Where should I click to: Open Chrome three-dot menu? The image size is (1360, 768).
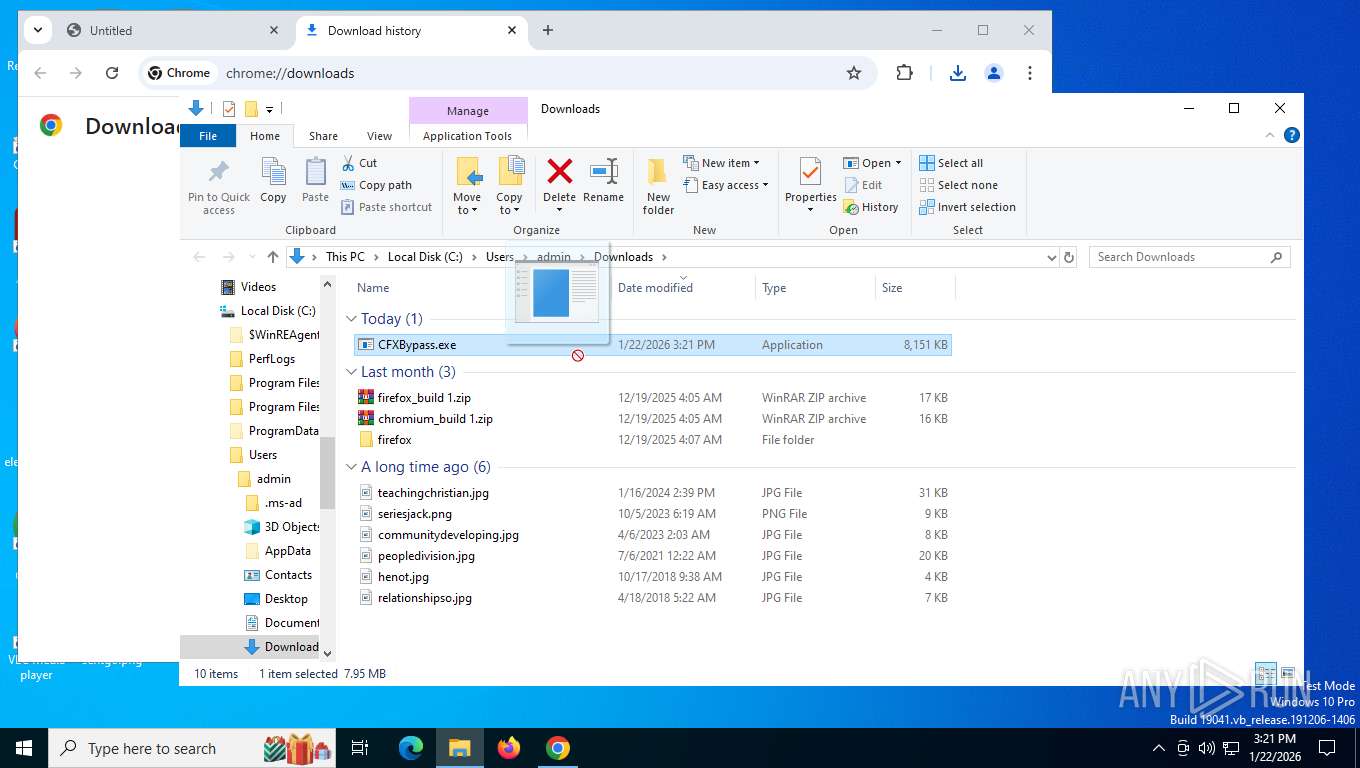(x=1030, y=73)
